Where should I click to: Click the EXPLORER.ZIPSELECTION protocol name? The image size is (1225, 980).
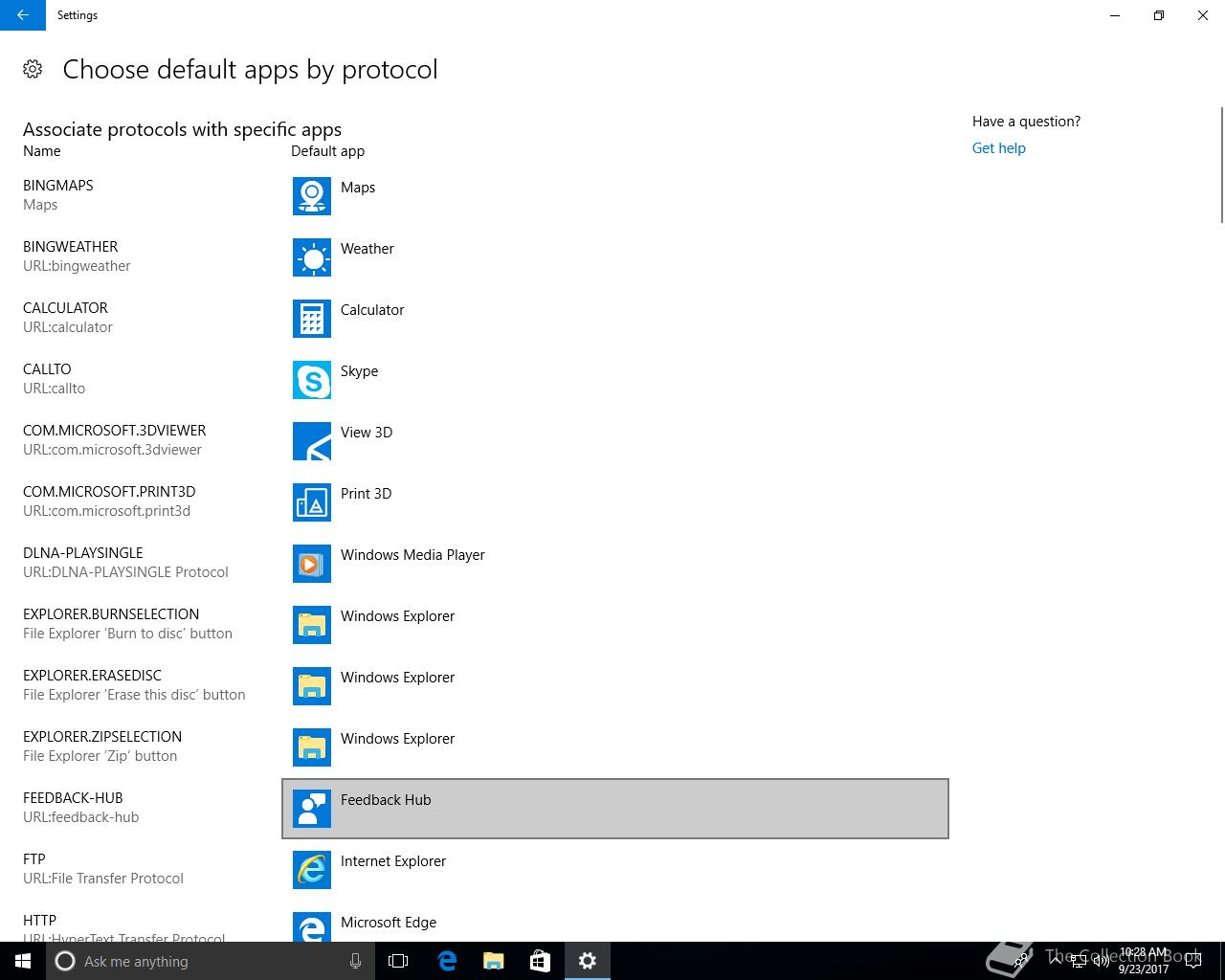(x=102, y=737)
